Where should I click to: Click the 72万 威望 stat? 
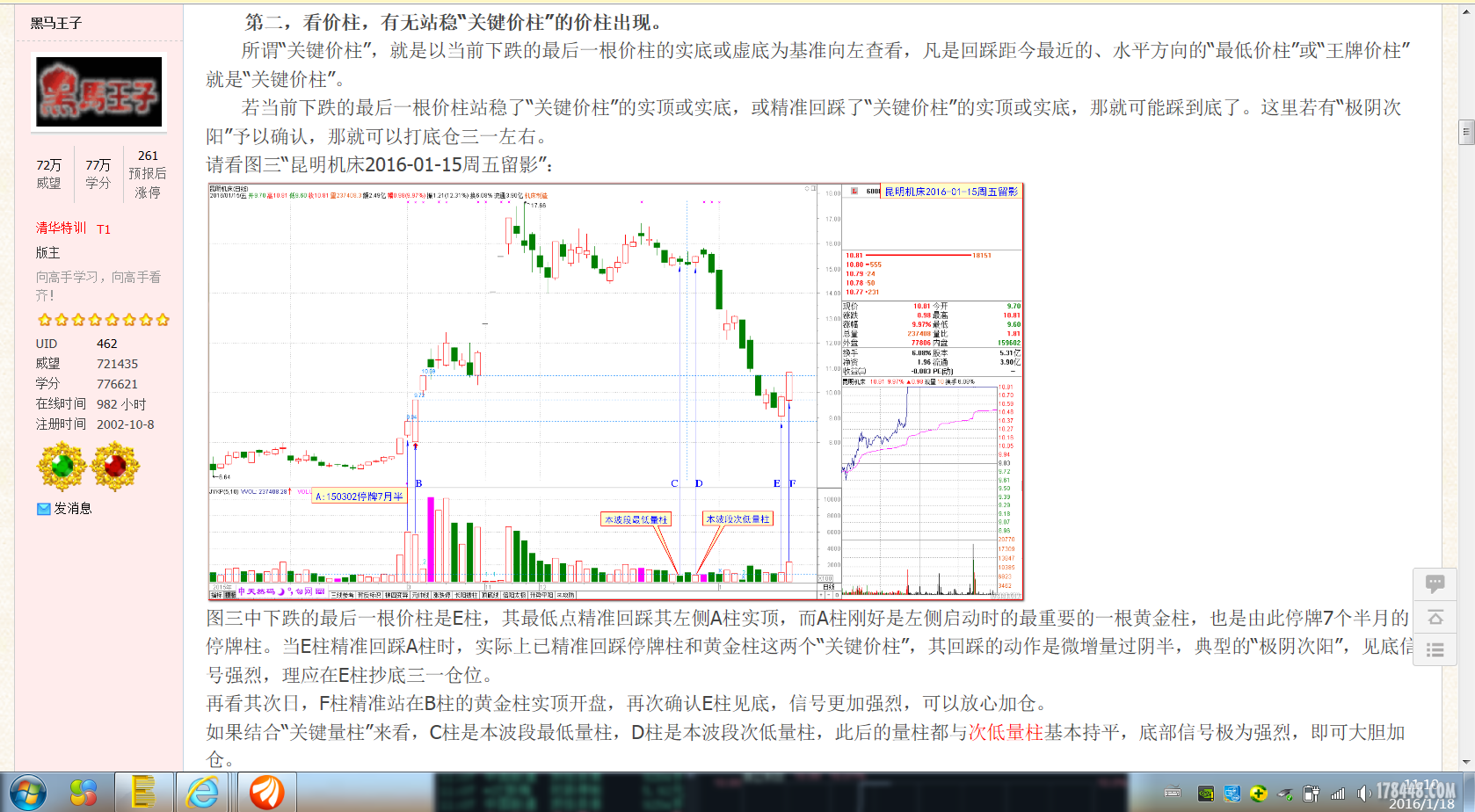[x=48, y=174]
